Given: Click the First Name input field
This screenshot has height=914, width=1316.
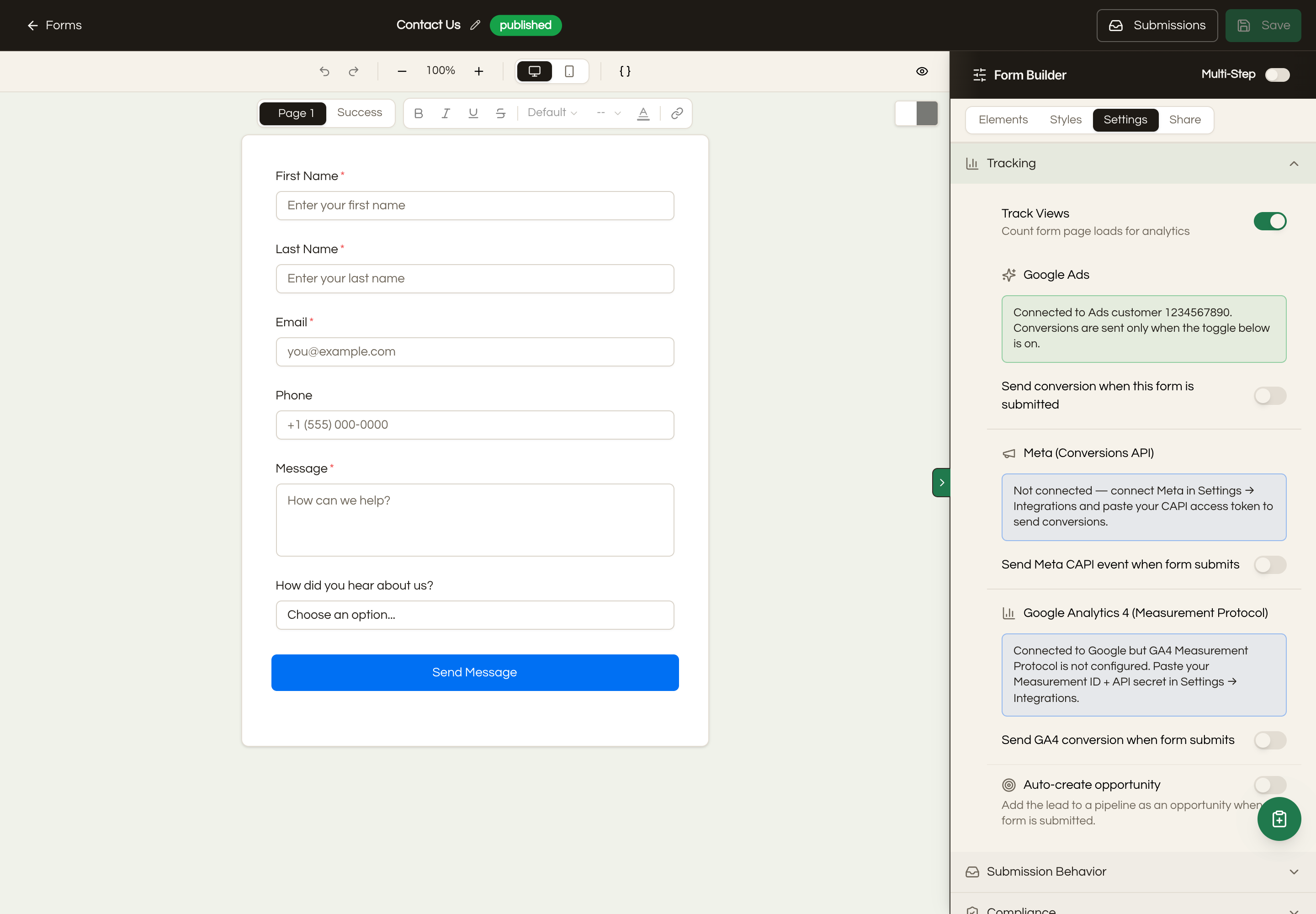Looking at the screenshot, I should click(475, 206).
